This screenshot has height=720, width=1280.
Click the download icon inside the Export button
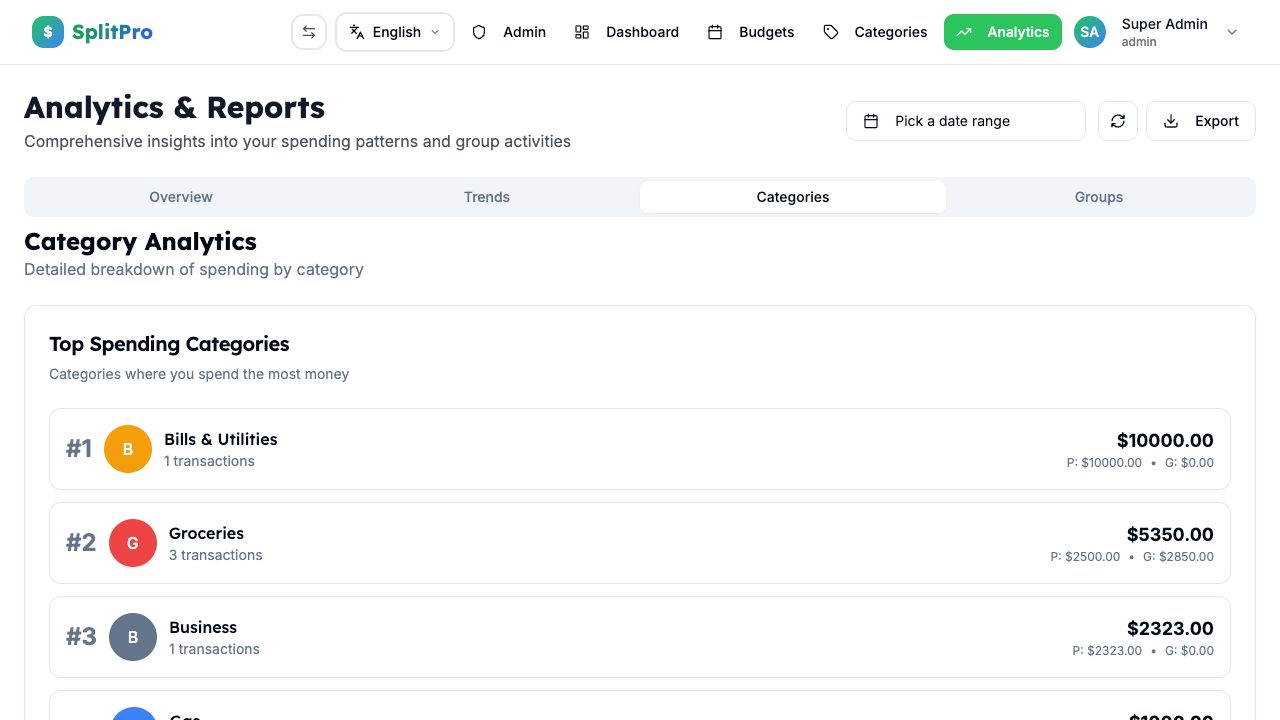(1170, 121)
